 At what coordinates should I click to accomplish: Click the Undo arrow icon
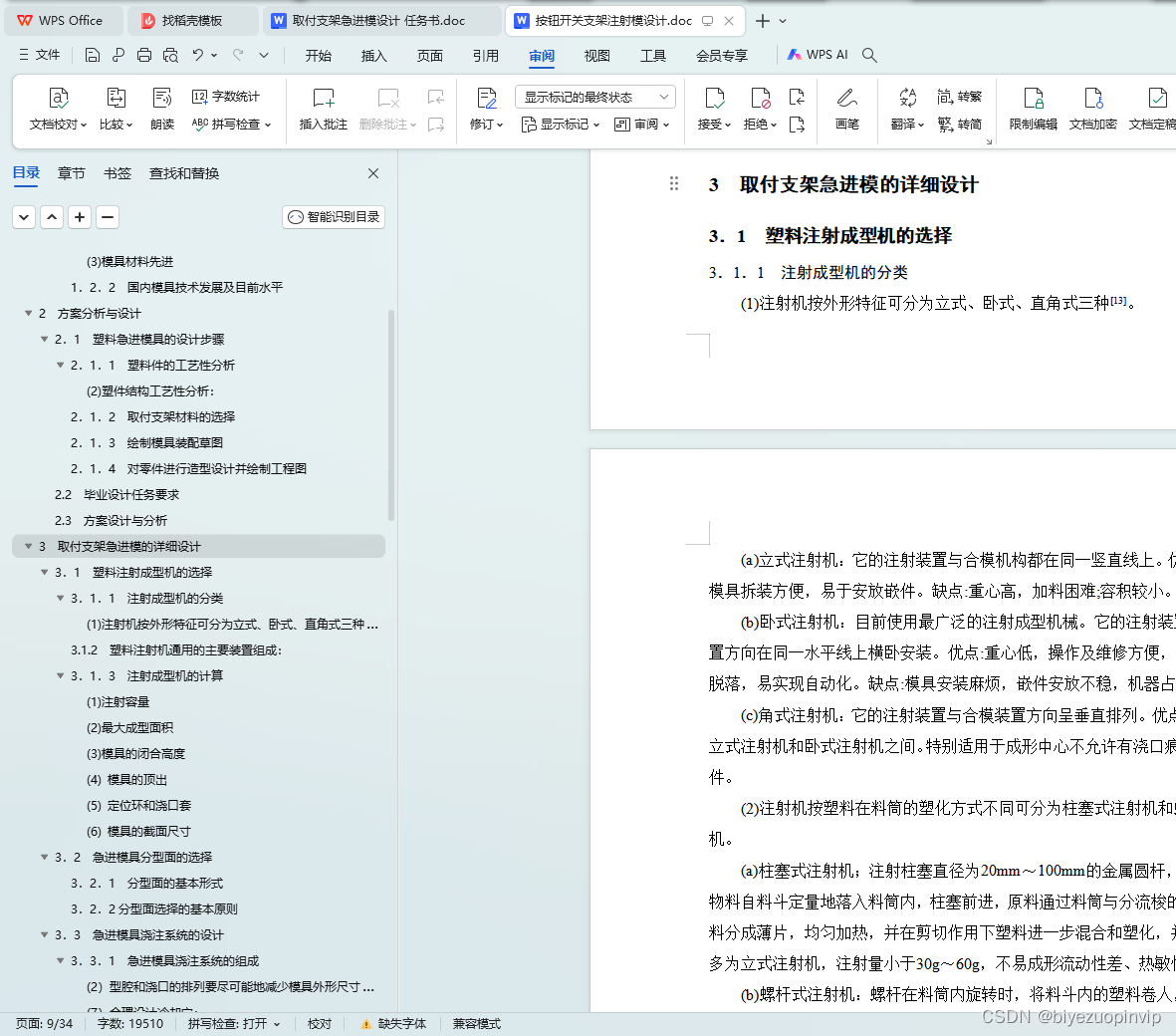(x=198, y=55)
